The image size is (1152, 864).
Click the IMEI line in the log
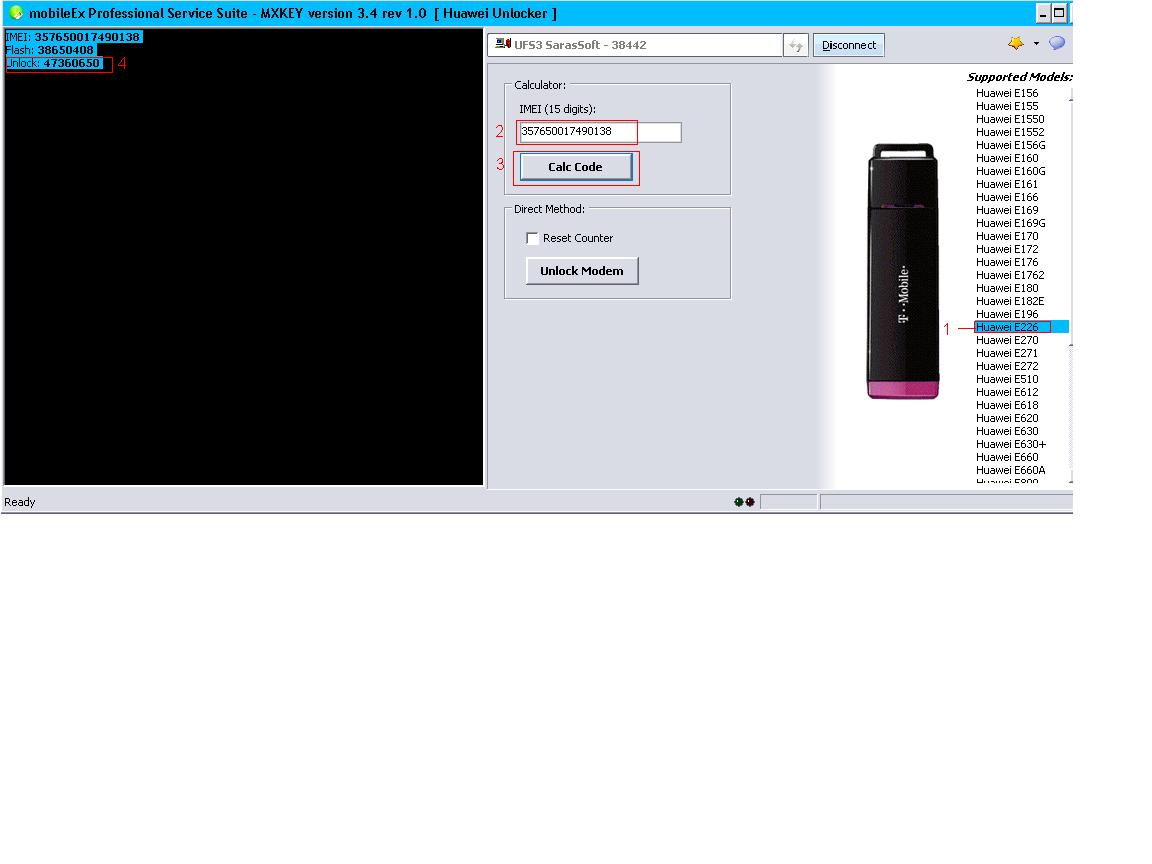(73, 37)
